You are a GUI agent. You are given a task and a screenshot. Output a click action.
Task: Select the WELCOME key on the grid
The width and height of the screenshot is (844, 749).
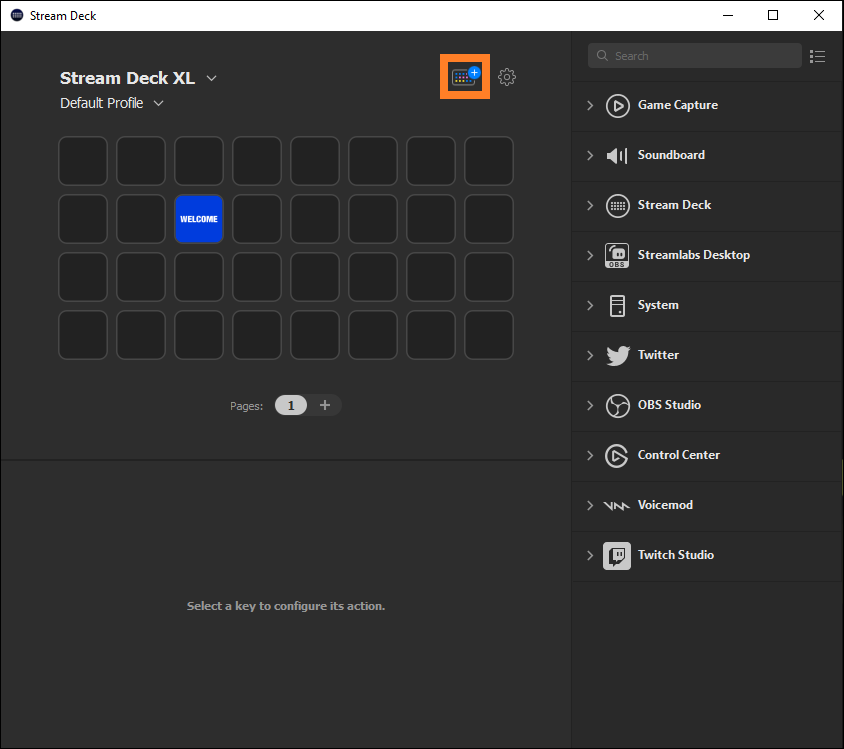pos(198,219)
